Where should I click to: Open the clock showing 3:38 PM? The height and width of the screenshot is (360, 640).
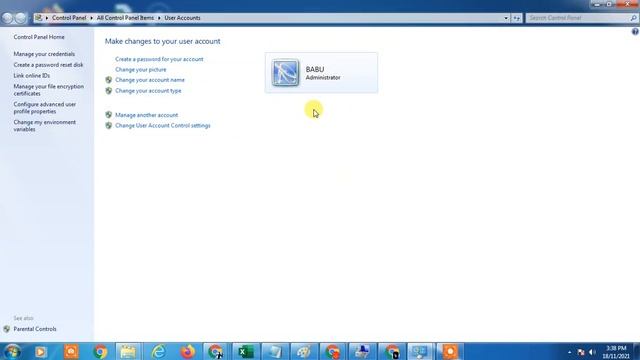tap(616, 352)
